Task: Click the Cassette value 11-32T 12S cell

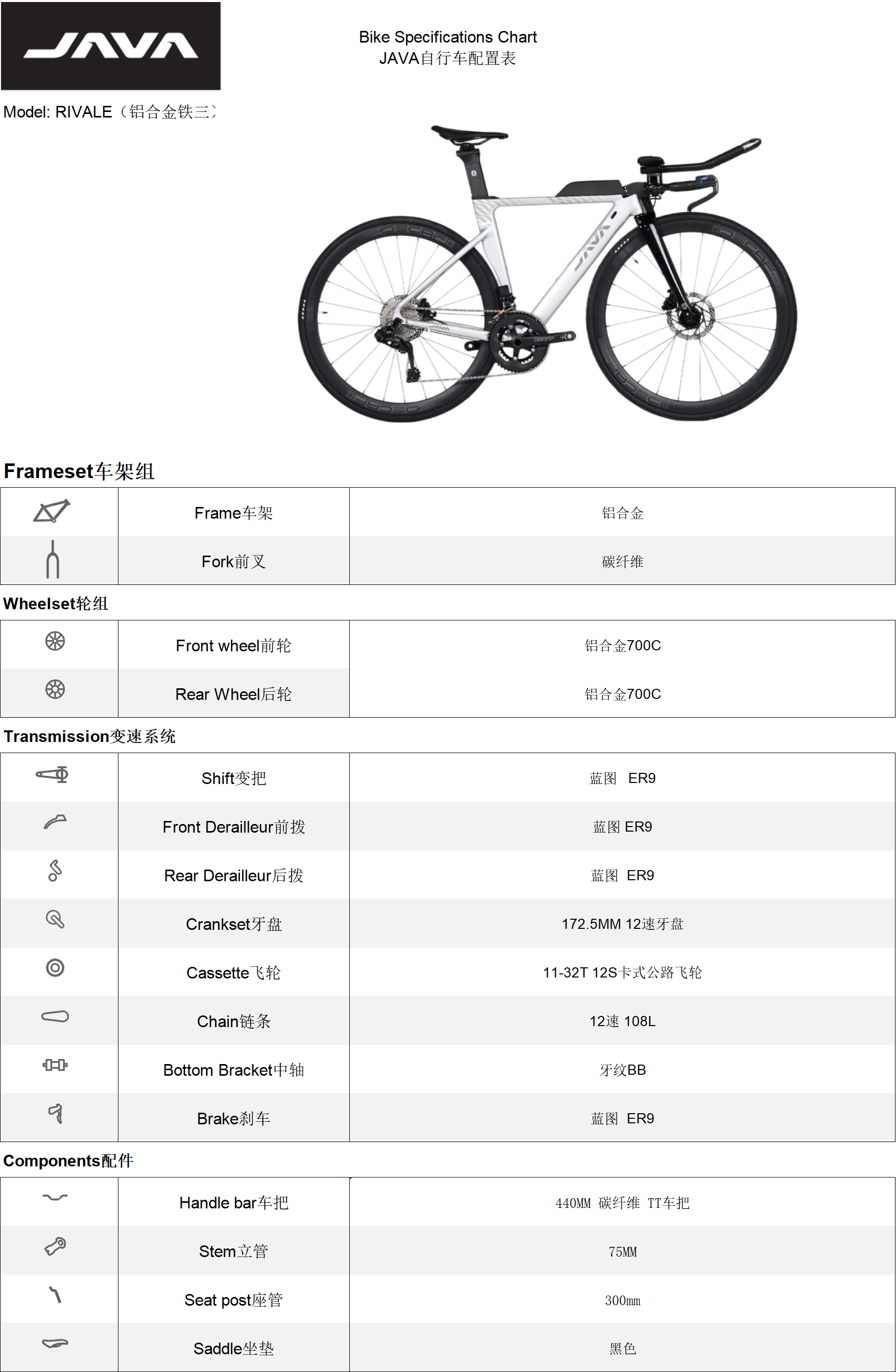Action: [x=622, y=972]
